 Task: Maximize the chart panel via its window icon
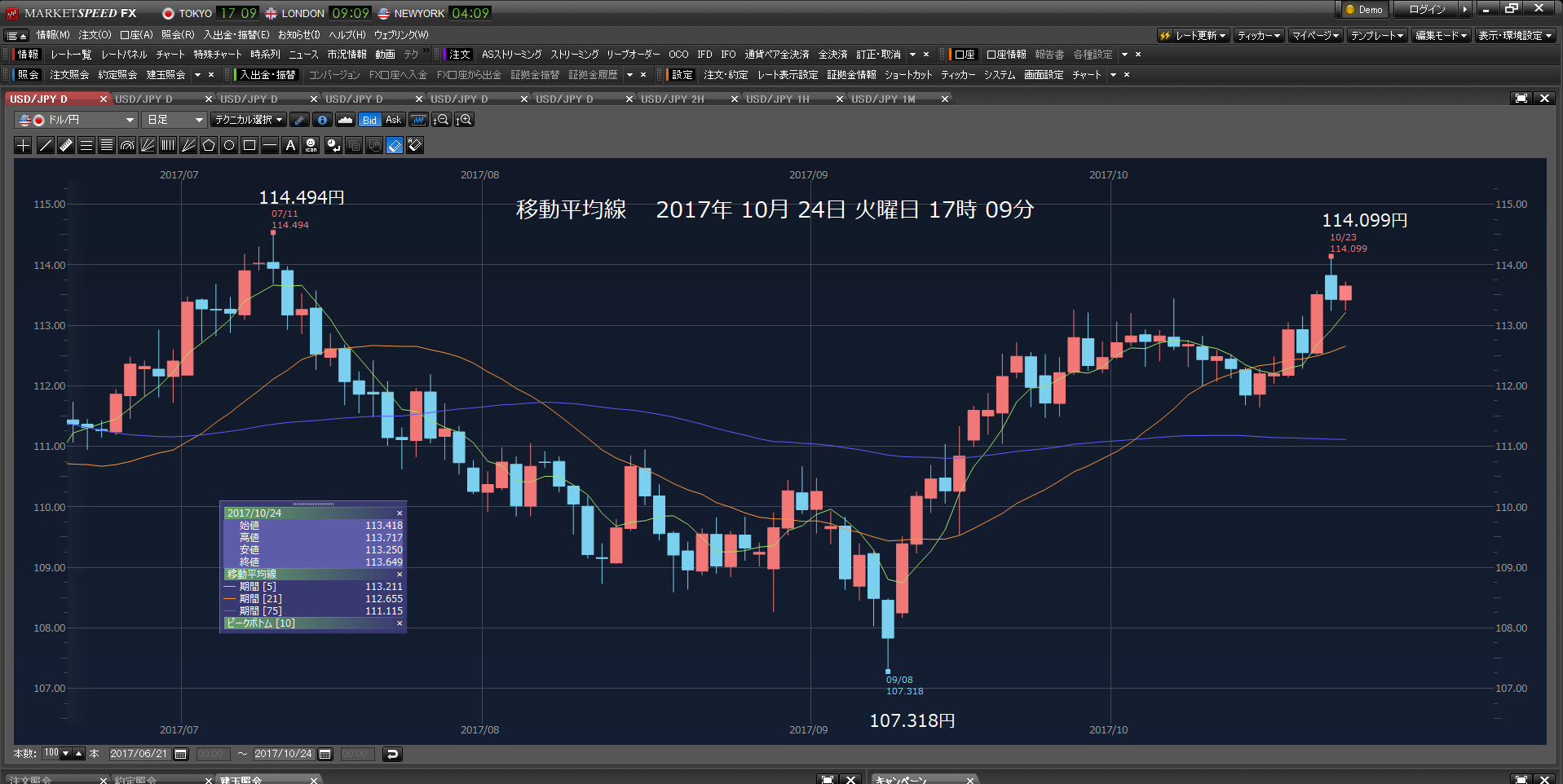[x=1521, y=98]
